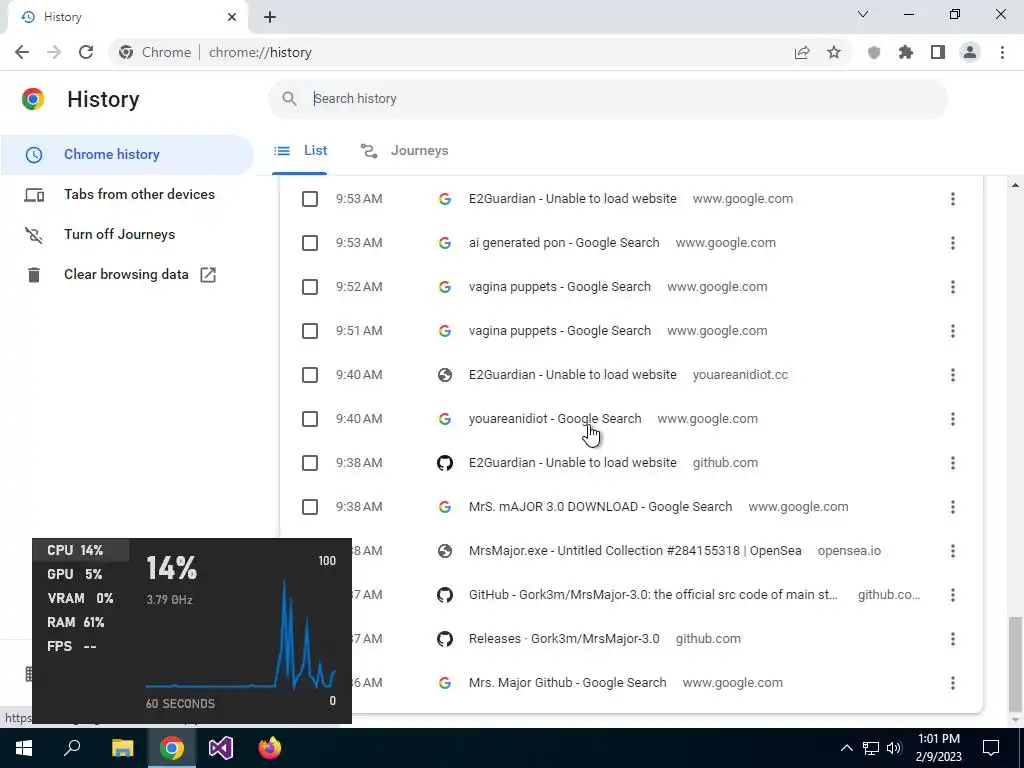This screenshot has width=1024, height=768.
Task: Open actions menu for ai generated pon entry
Action: tap(953, 243)
